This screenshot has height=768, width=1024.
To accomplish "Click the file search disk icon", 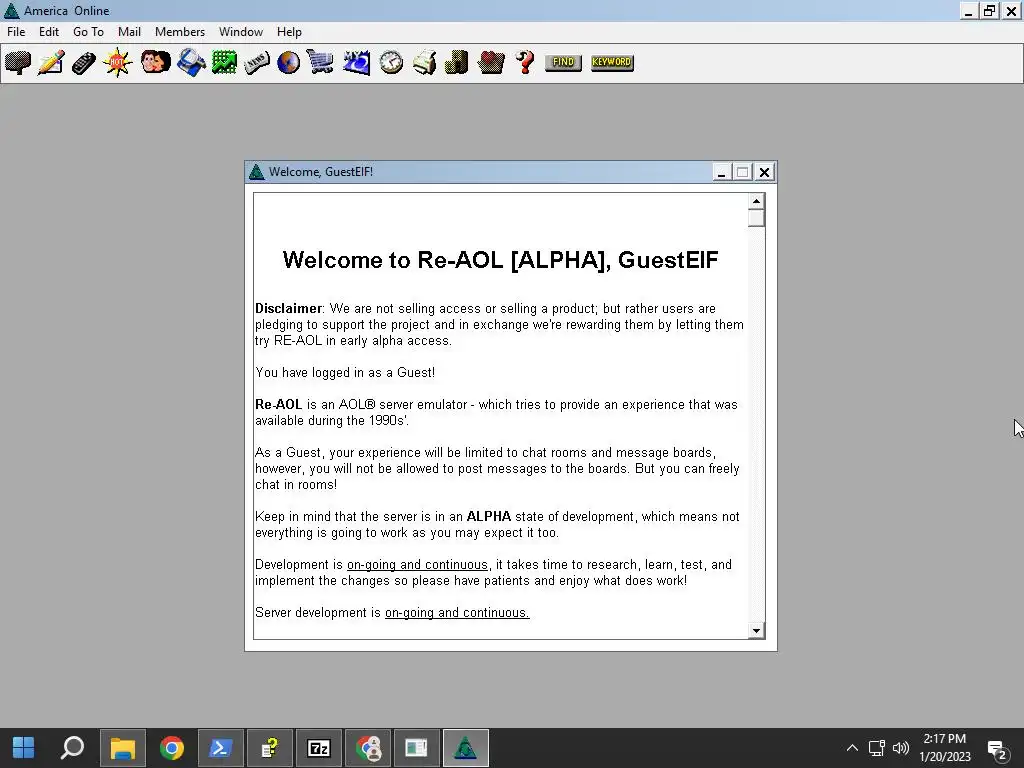I will (191, 63).
